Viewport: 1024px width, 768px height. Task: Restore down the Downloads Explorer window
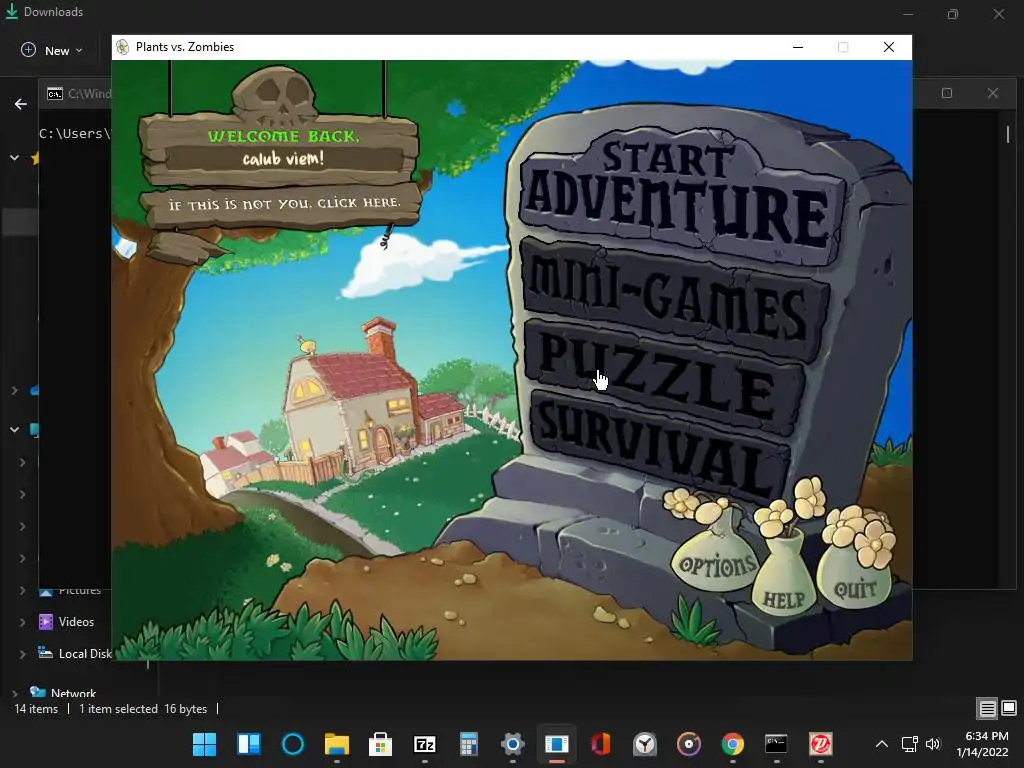point(953,14)
